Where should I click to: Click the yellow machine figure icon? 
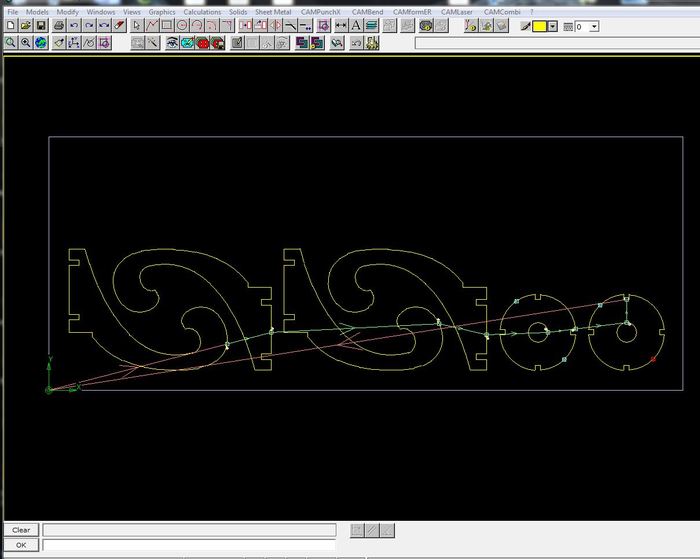(x=372, y=43)
